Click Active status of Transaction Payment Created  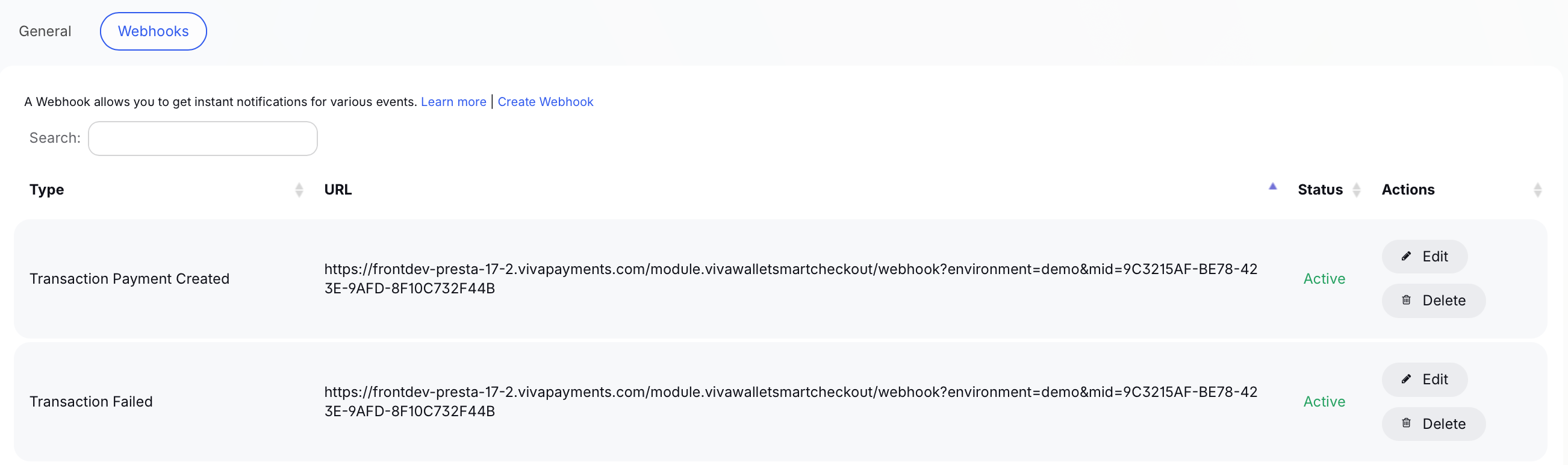click(x=1324, y=279)
